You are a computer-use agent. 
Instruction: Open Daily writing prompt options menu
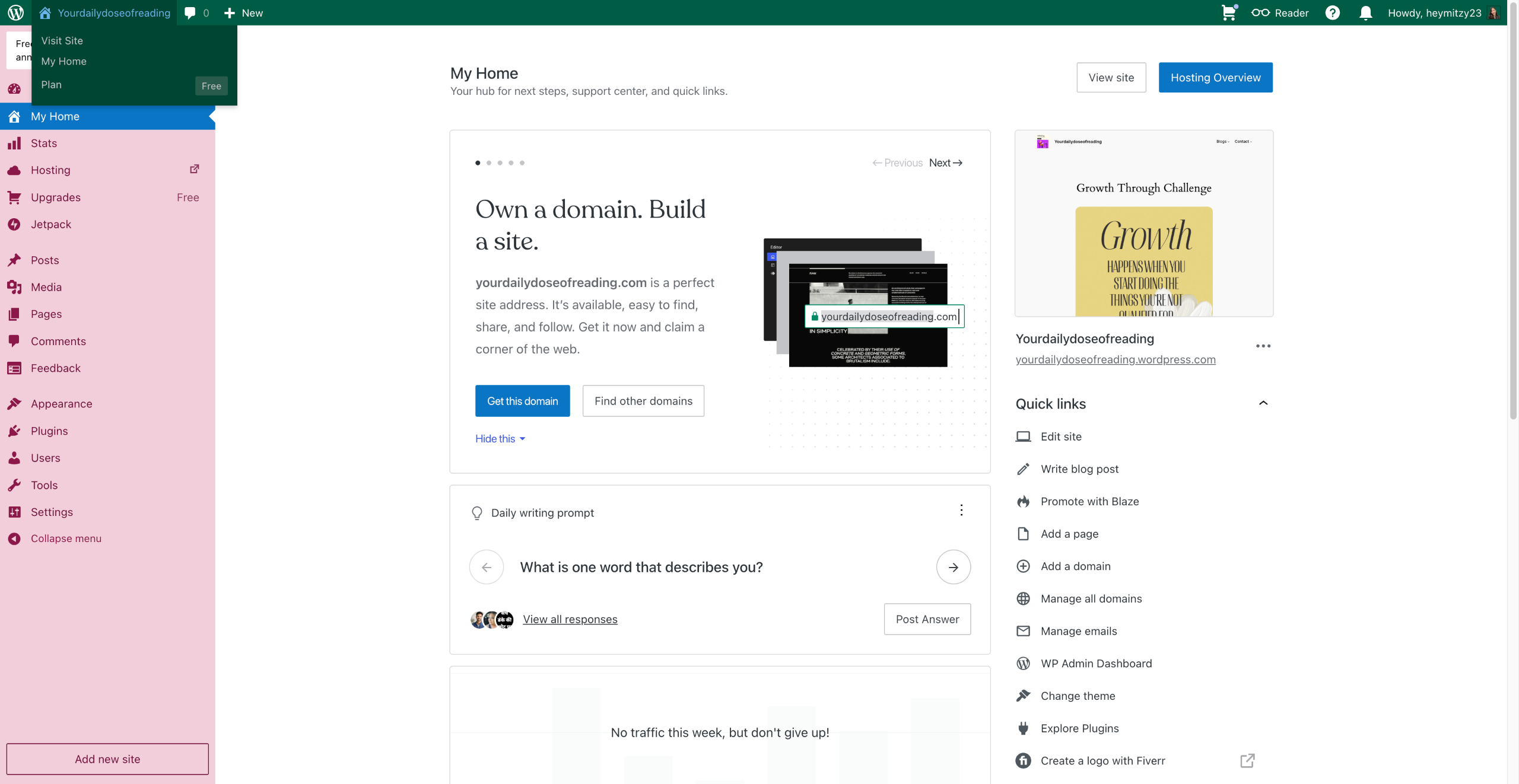(x=961, y=510)
